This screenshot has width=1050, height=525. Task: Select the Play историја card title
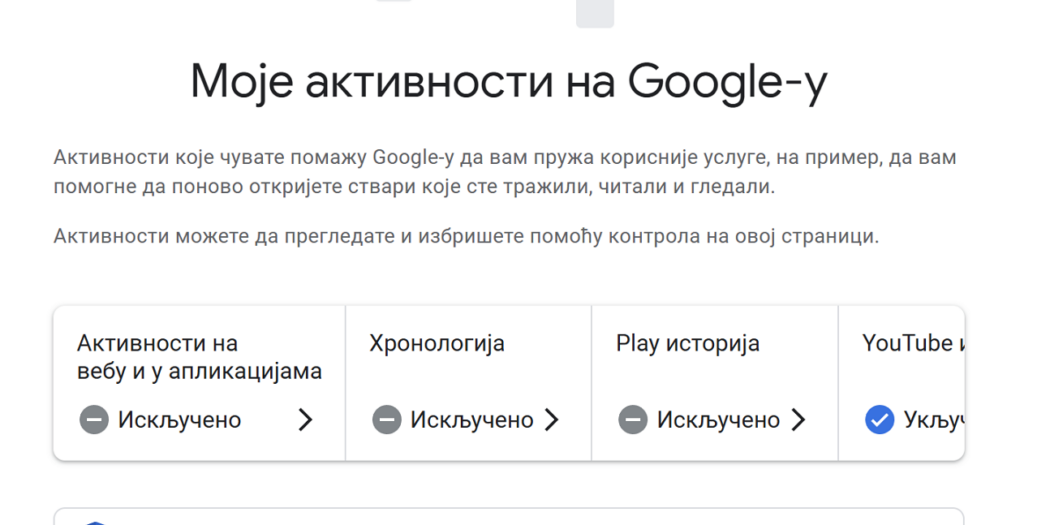coord(688,344)
